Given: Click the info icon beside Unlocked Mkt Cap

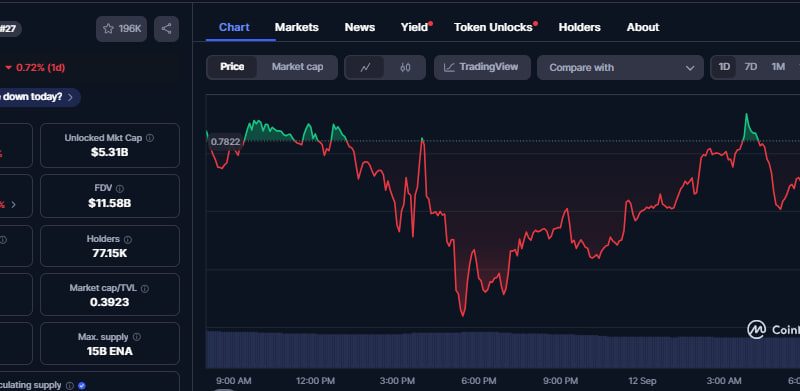Looking at the screenshot, I should coord(149,138).
